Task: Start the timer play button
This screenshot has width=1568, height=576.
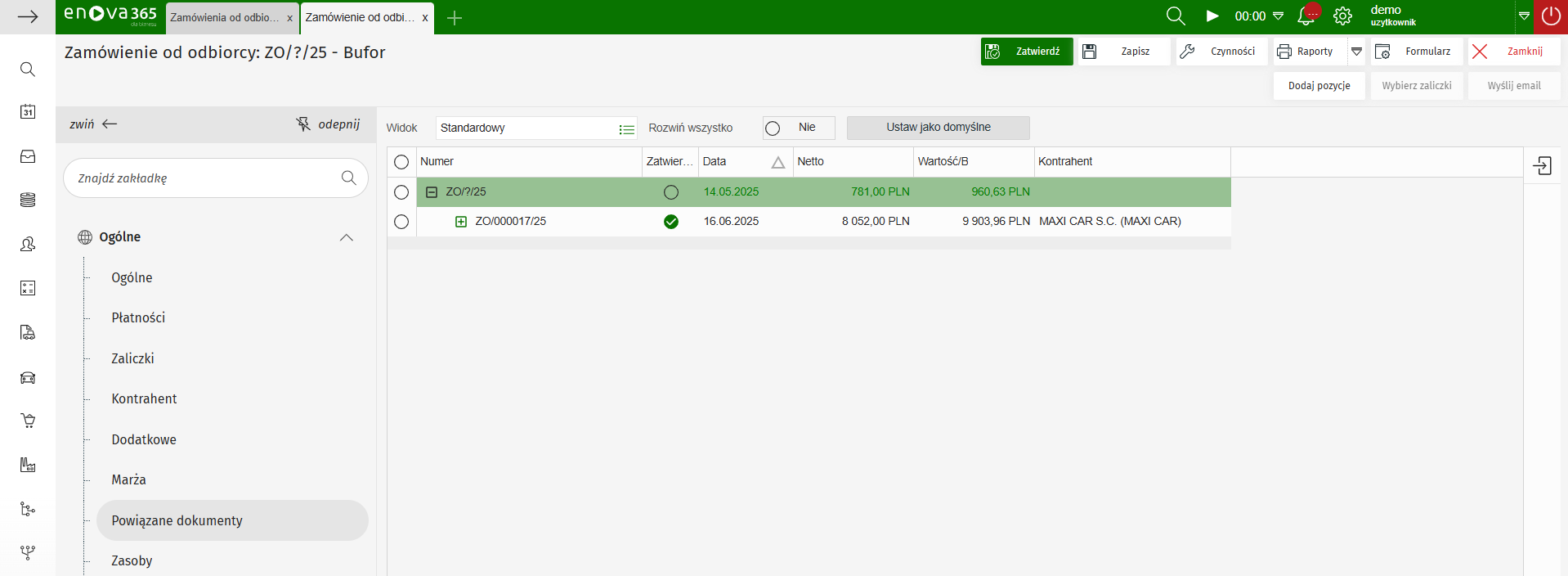Action: click(x=1212, y=16)
